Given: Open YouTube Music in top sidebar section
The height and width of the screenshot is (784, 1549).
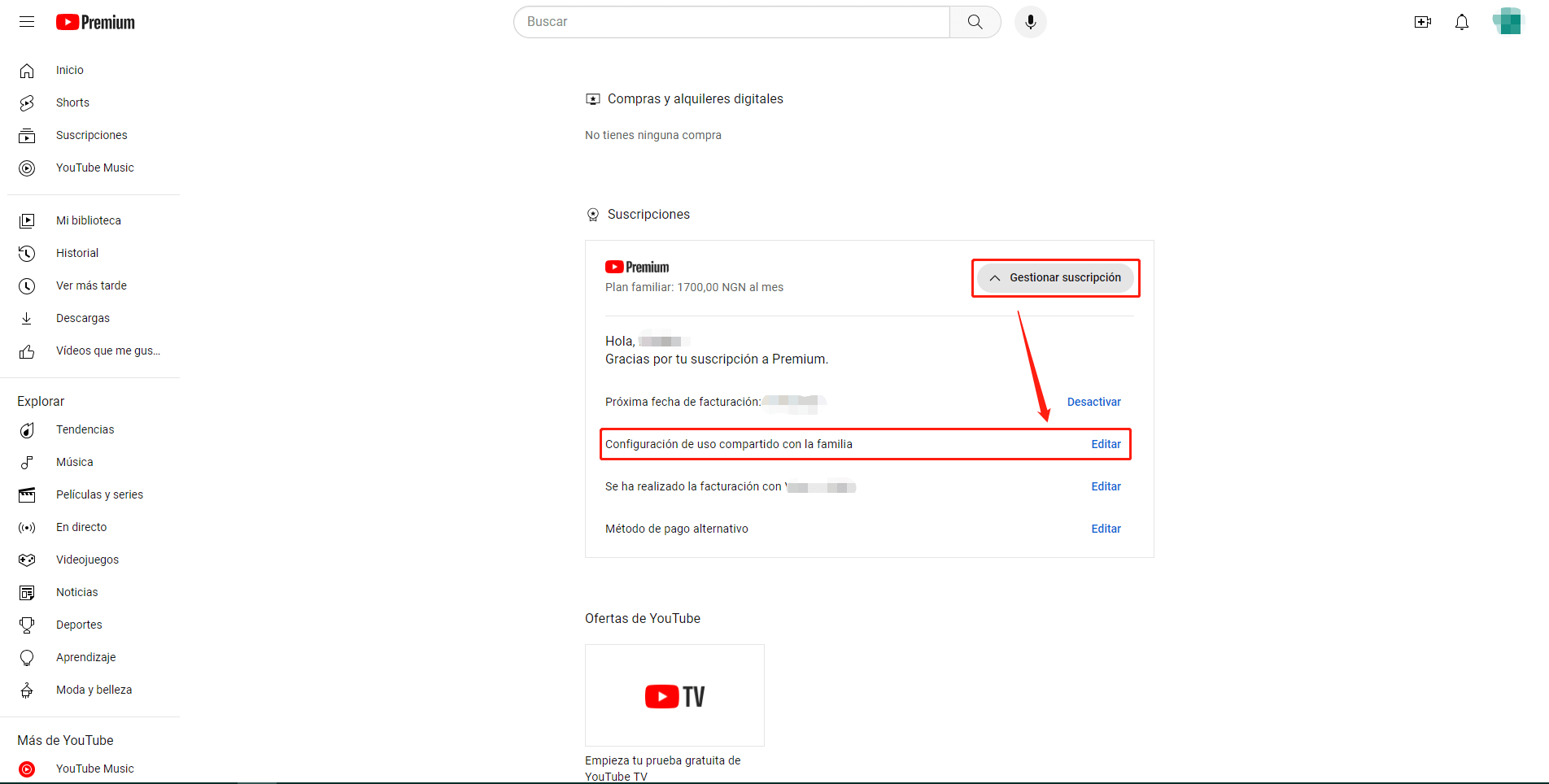Looking at the screenshot, I should tap(95, 168).
